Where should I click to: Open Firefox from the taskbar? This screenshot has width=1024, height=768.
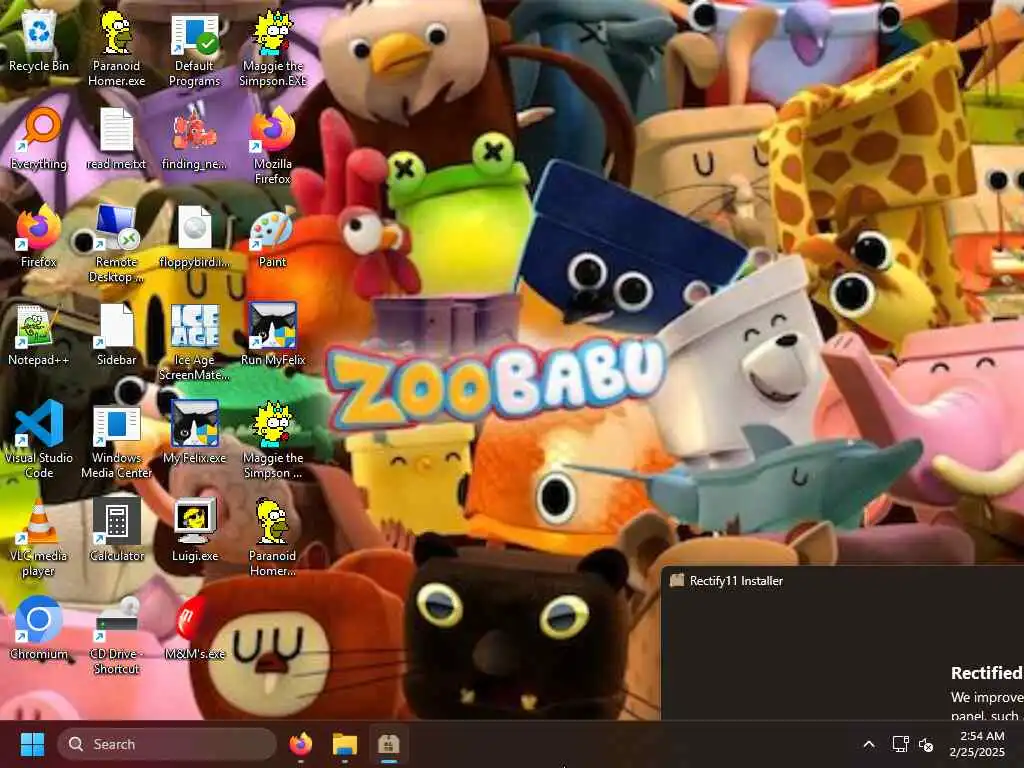click(300, 744)
